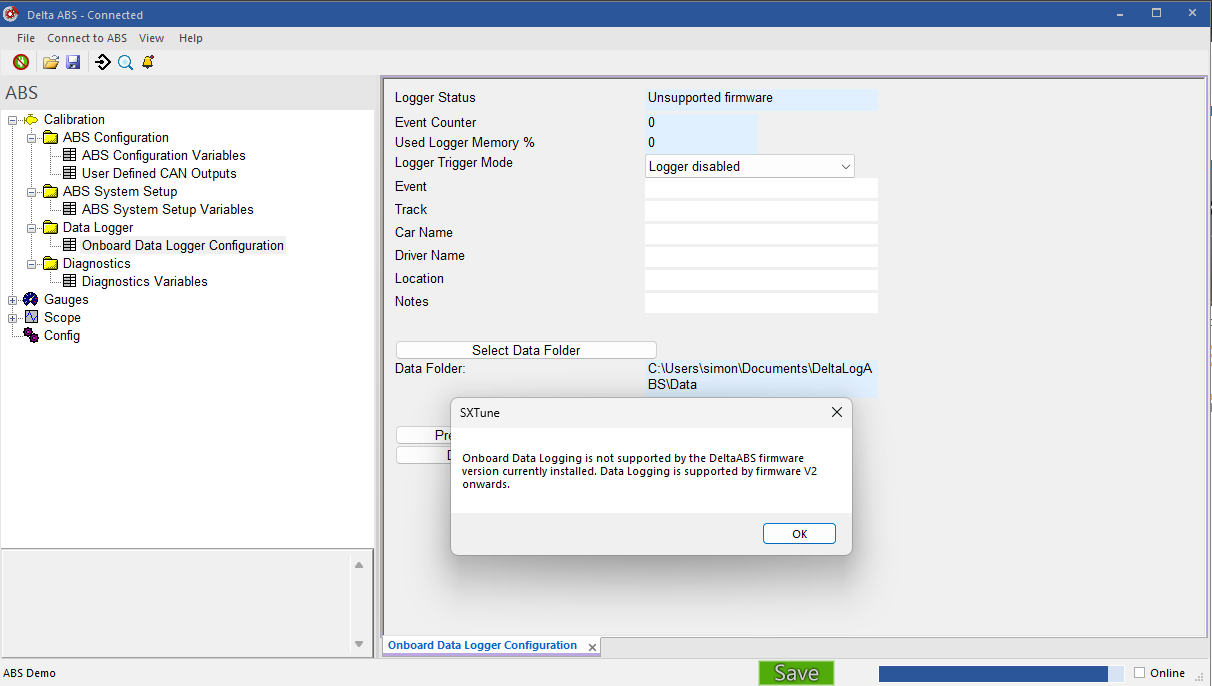Viewport: 1212px width, 686px height.
Task: Collapse the ABS Configuration folder
Action: point(32,138)
